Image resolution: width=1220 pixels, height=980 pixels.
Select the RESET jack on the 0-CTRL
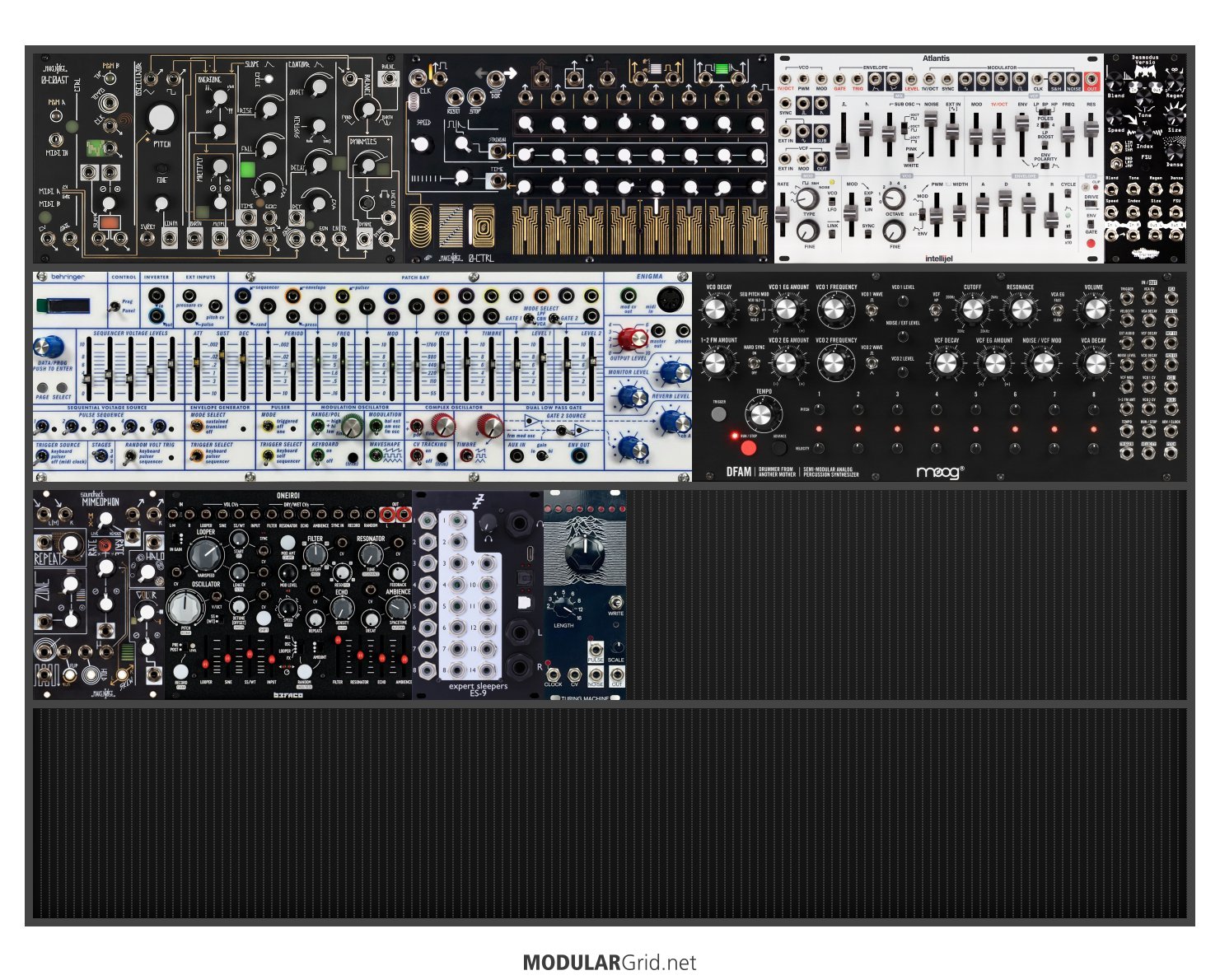453,96
